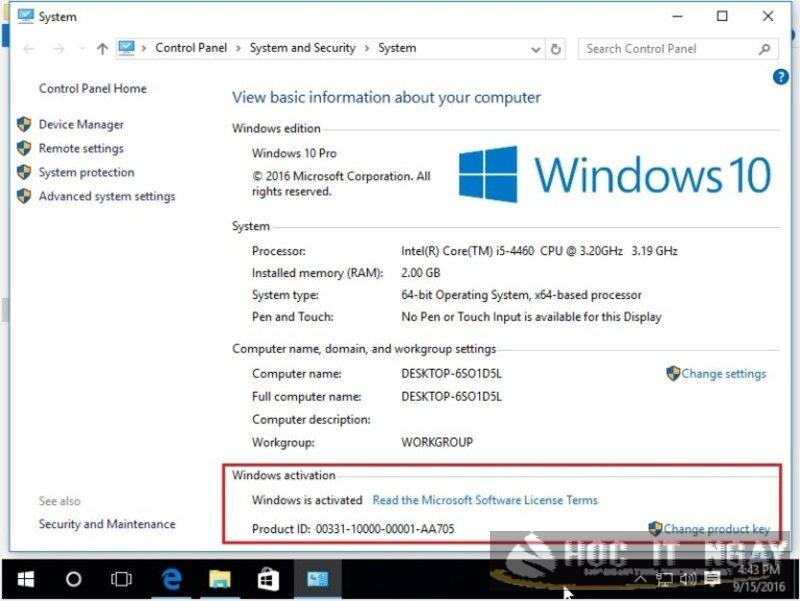
Task: Click the Change settings link
Action: [723, 374]
